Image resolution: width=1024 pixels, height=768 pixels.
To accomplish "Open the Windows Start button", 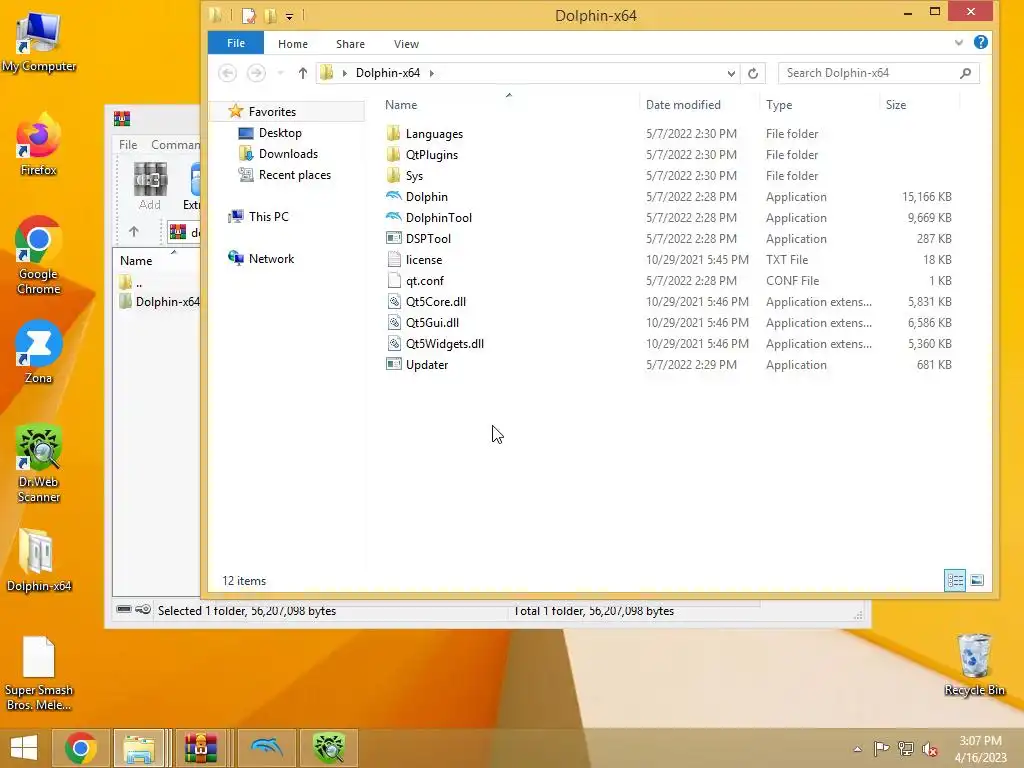I will click(24, 748).
